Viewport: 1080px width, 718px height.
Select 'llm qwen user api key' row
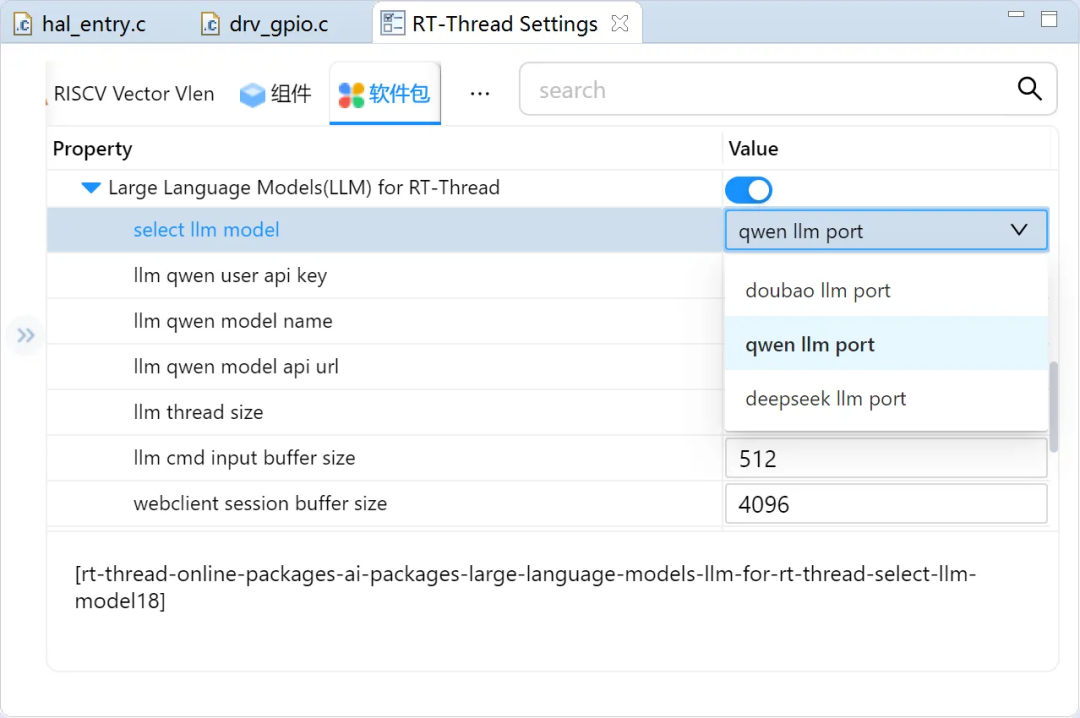pos(385,276)
